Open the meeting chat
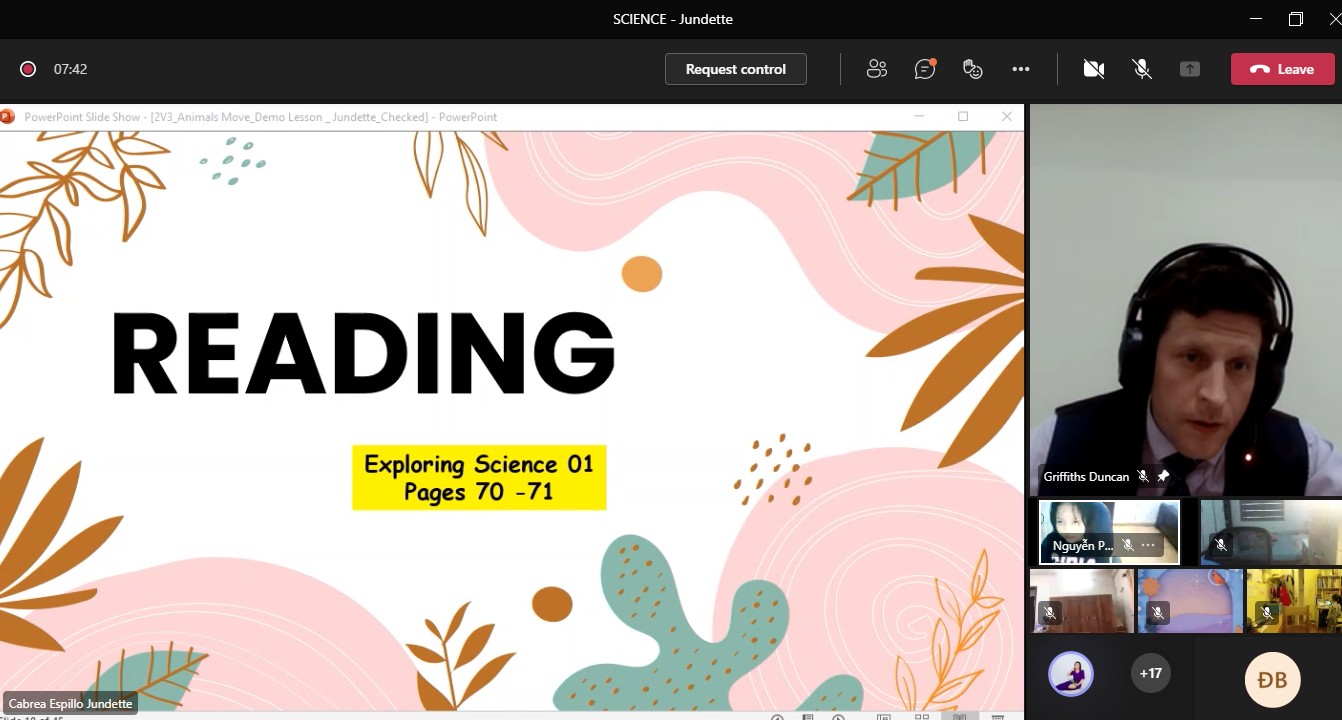 (x=925, y=69)
